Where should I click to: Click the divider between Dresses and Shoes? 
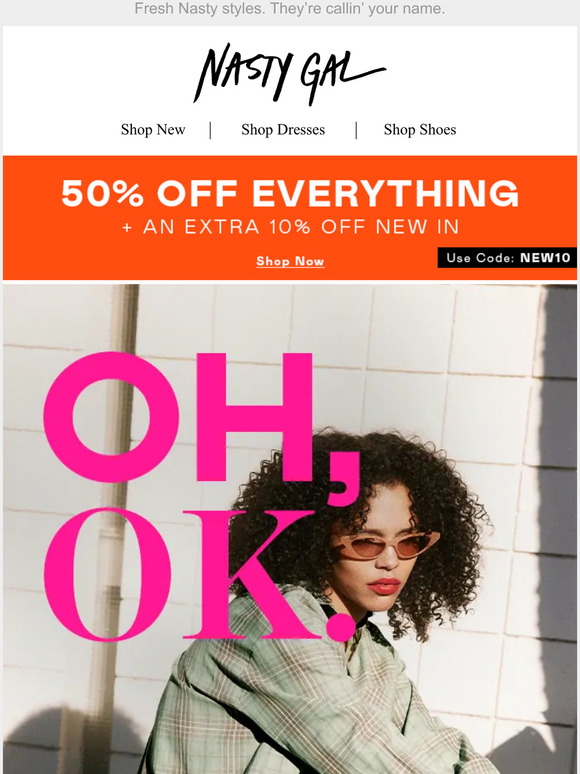coord(356,130)
